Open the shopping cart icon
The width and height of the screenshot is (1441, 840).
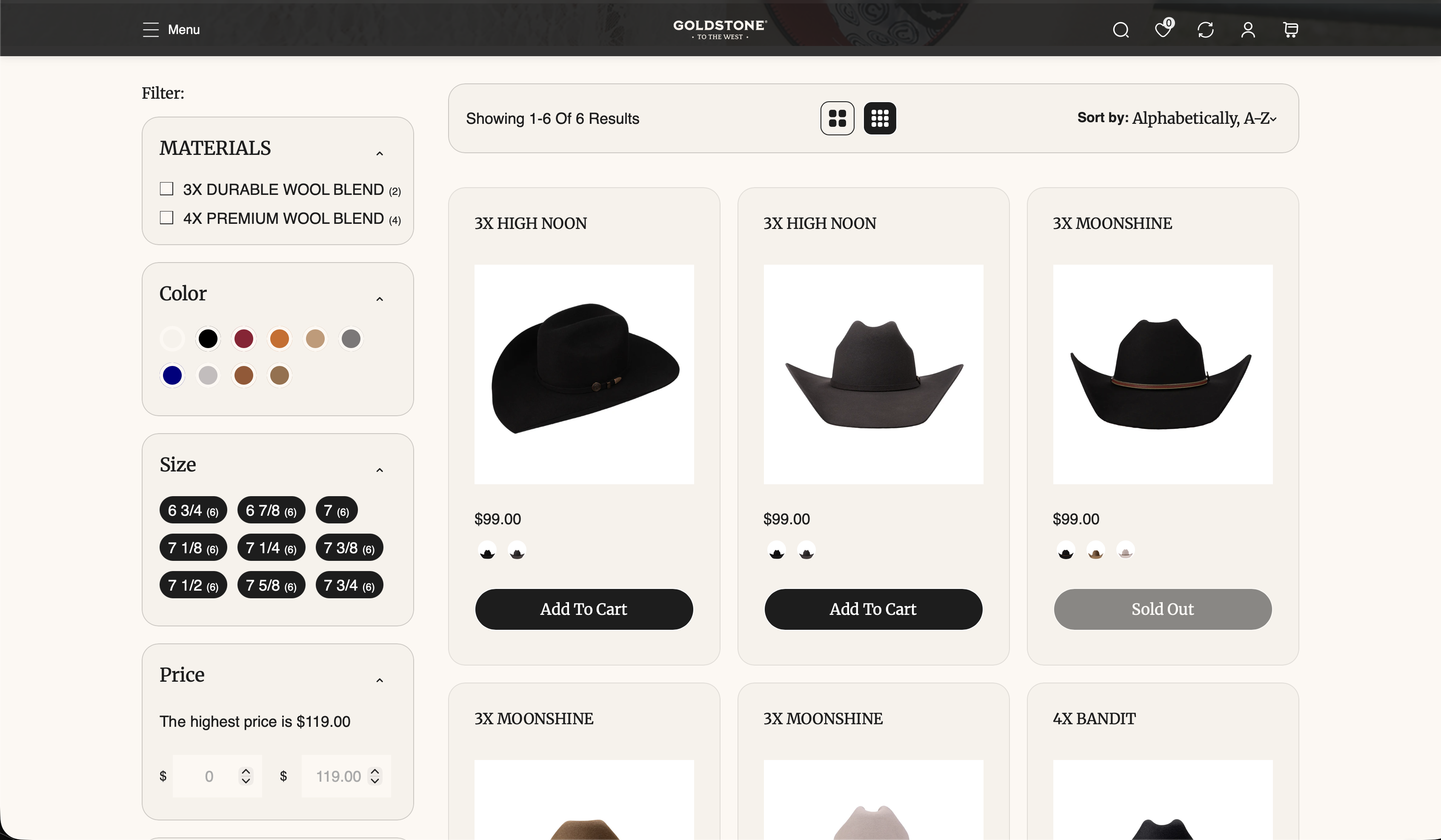1290,30
